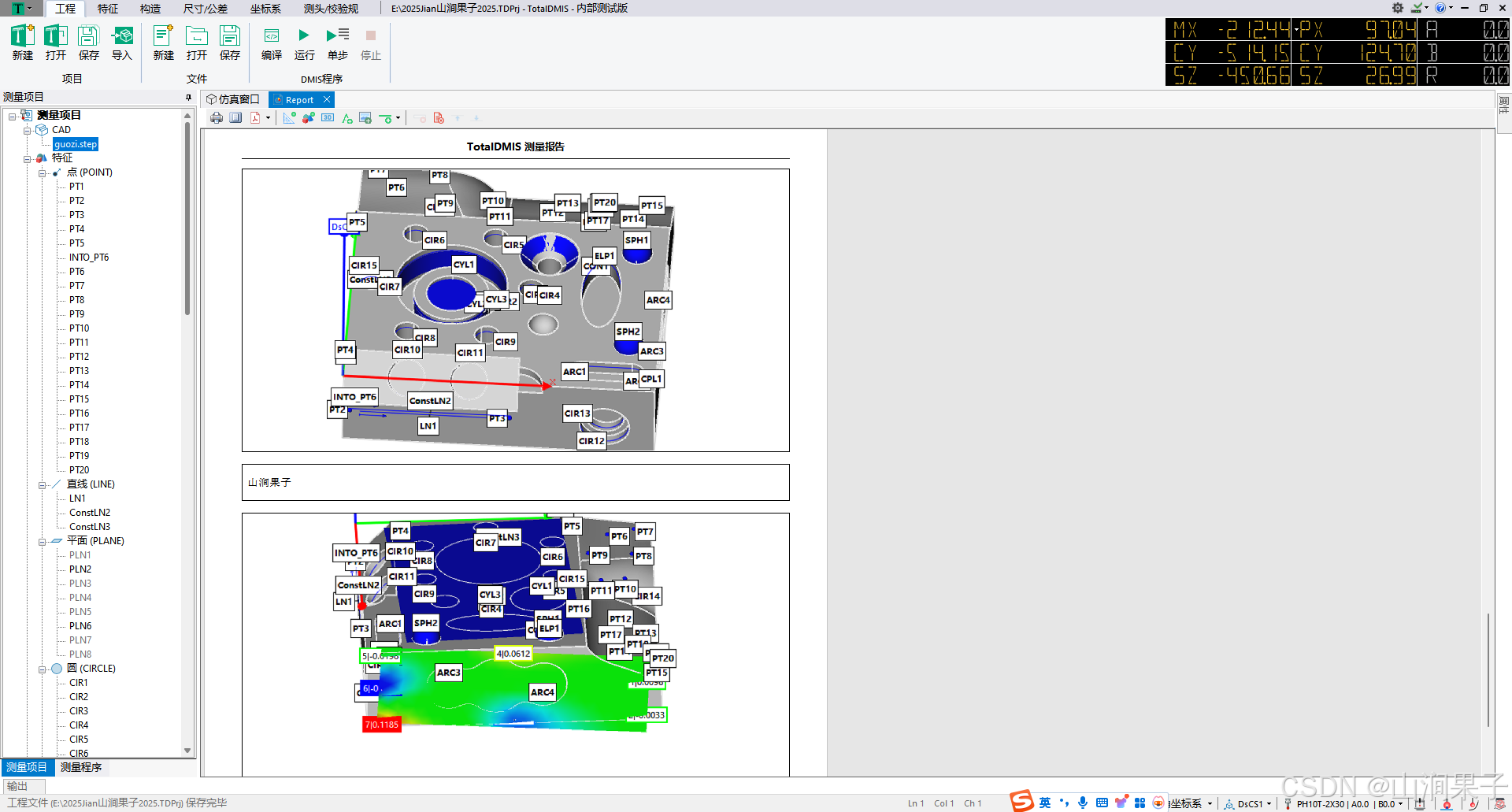This screenshot has width=1512, height=812.
Task: Open a project with the 打开 icon in 项目 group
Action: tap(55, 43)
